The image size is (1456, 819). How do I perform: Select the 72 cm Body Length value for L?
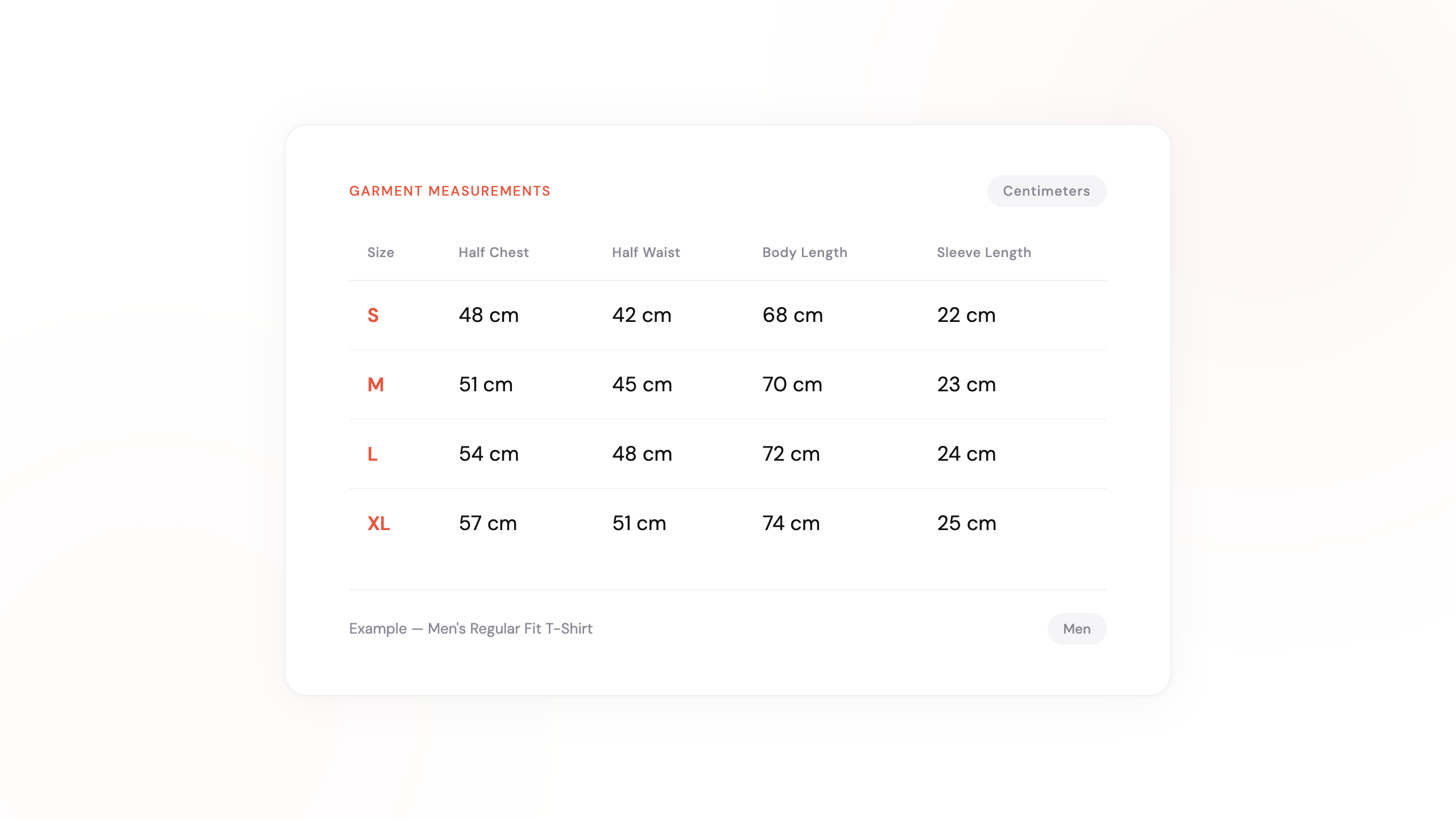[792, 454]
